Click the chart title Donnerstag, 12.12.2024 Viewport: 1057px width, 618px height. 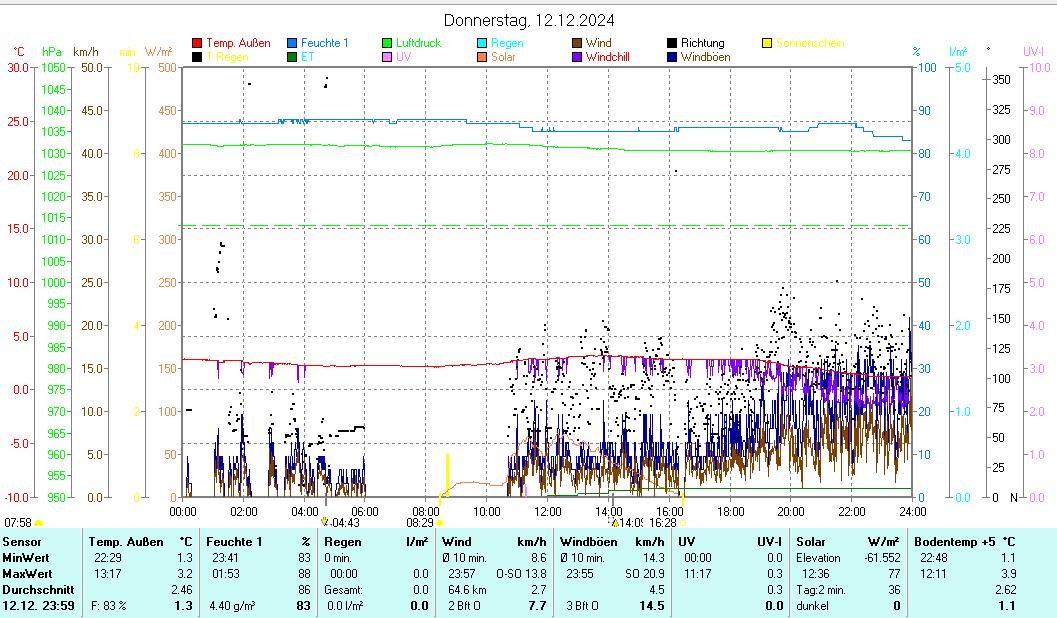tap(529, 20)
